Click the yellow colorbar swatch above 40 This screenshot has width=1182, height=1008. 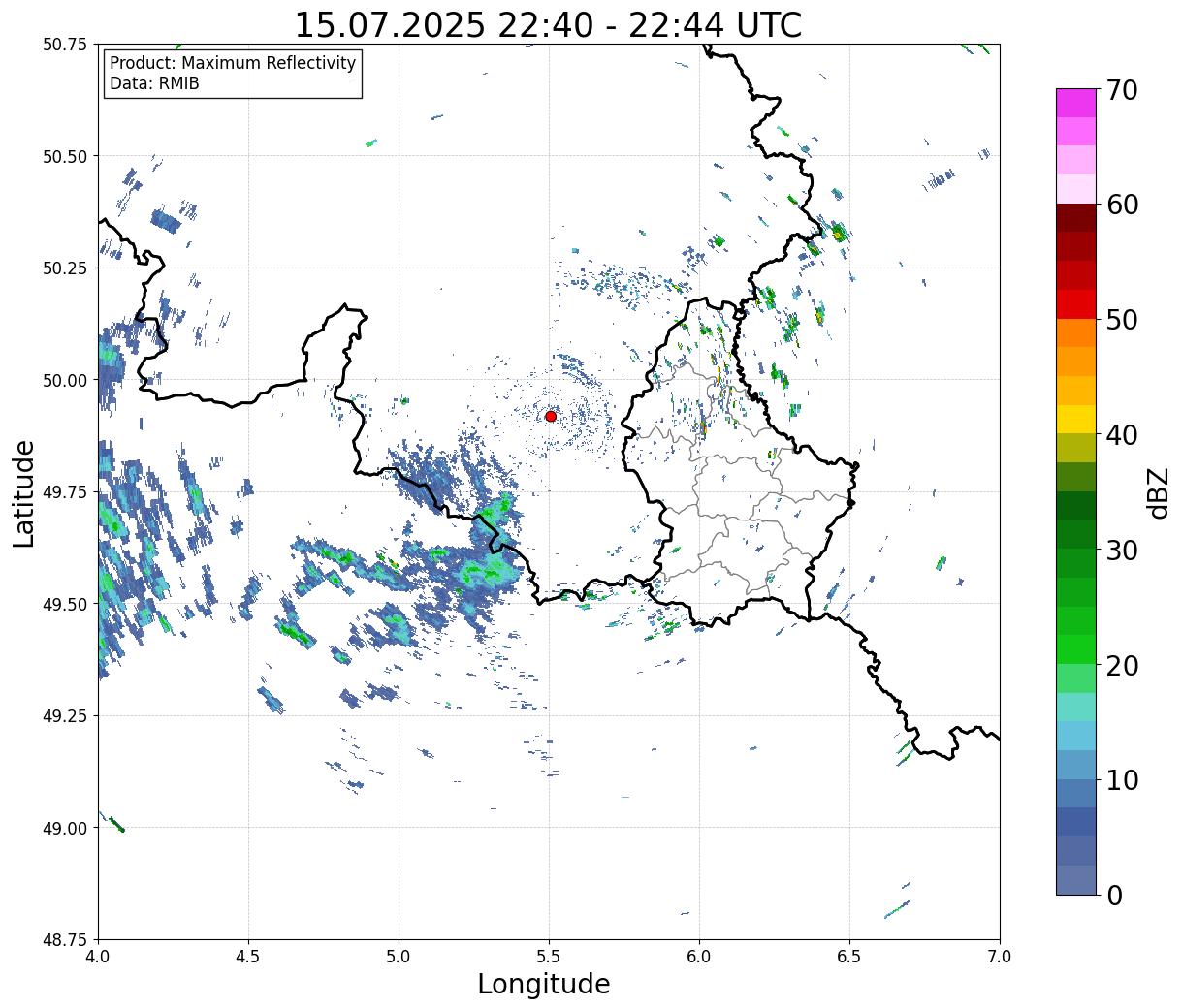pos(1076,419)
